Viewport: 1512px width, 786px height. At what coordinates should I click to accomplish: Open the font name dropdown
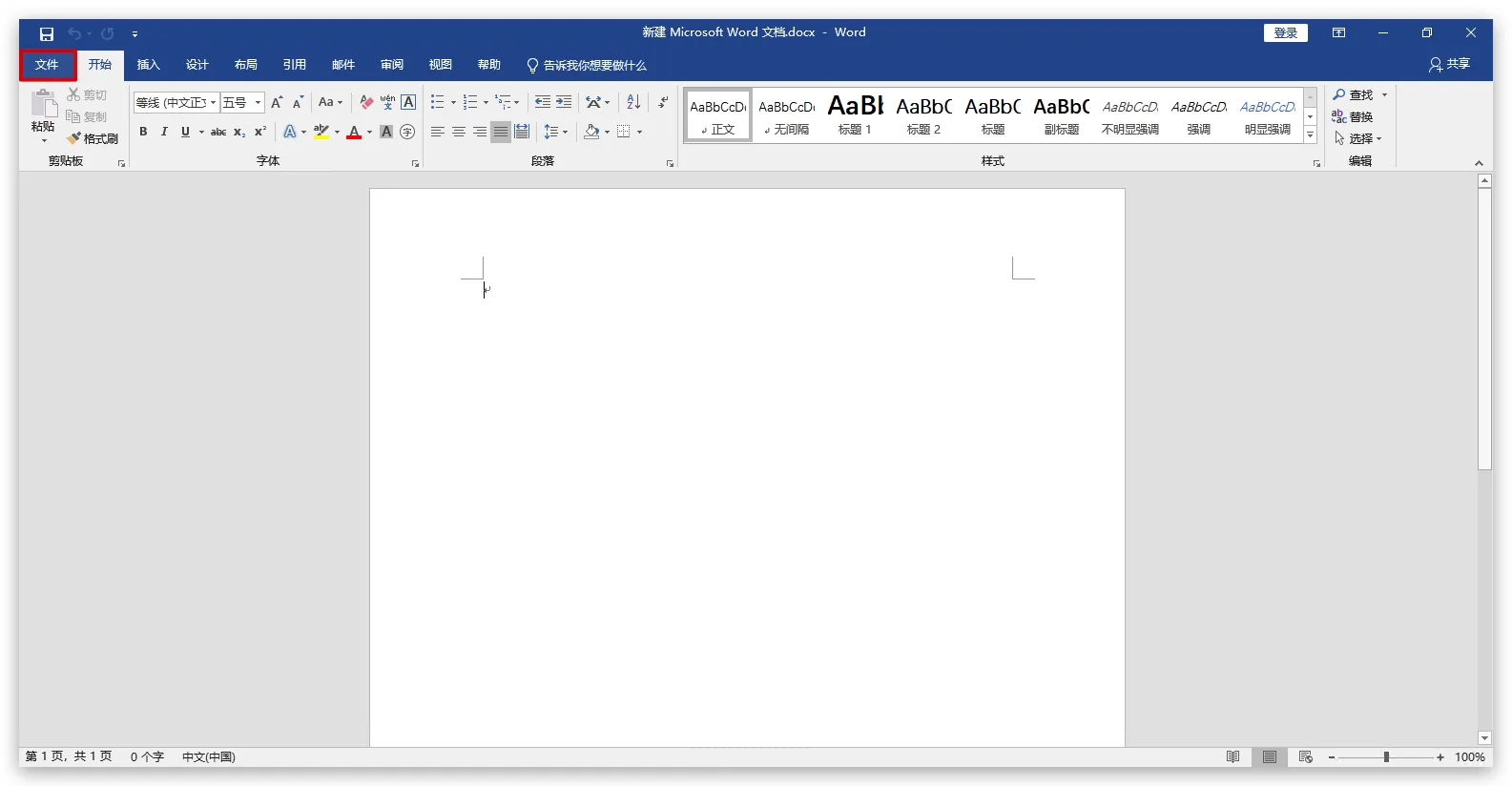tap(214, 102)
